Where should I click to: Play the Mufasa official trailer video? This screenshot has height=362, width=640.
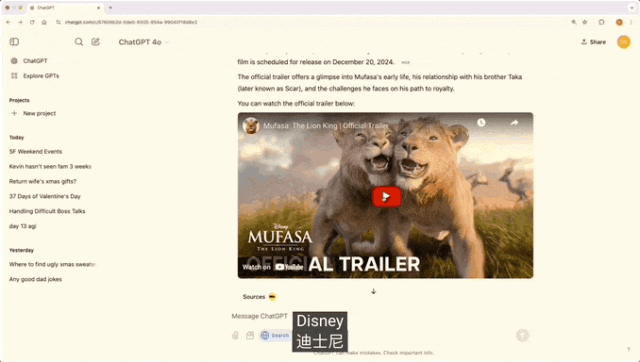[387, 197]
